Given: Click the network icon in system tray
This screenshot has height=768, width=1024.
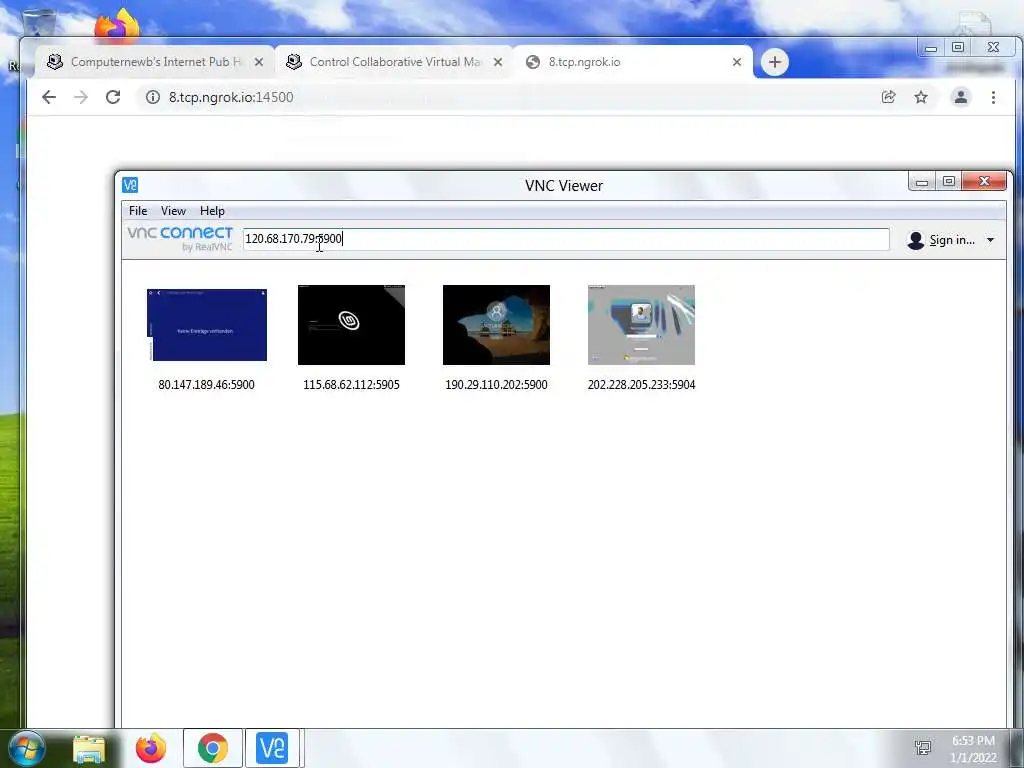Looking at the screenshot, I should [923, 748].
